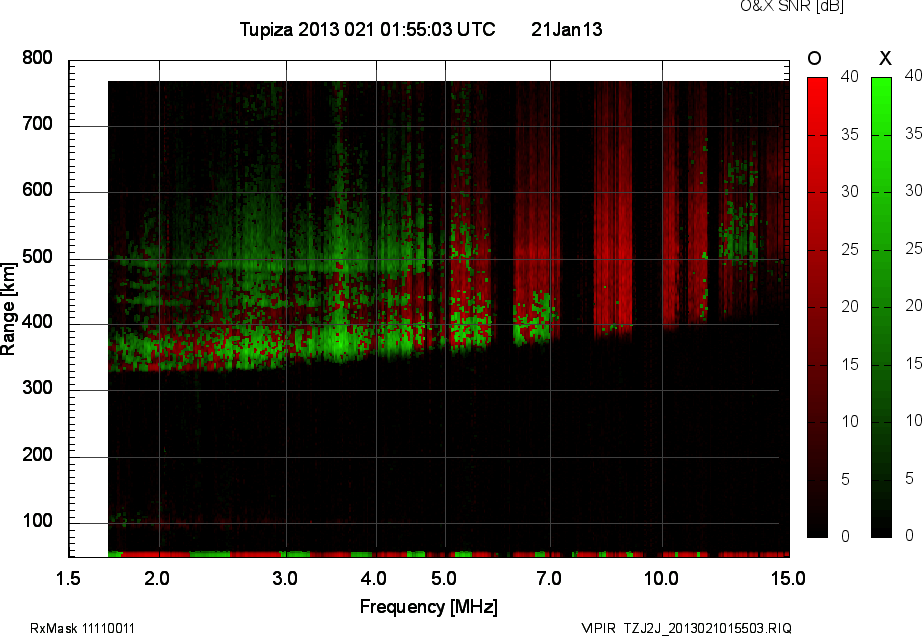The height and width of the screenshot is (636, 922).
Task: Click the 15.0 tick on frequency axis
Action: coord(788,578)
